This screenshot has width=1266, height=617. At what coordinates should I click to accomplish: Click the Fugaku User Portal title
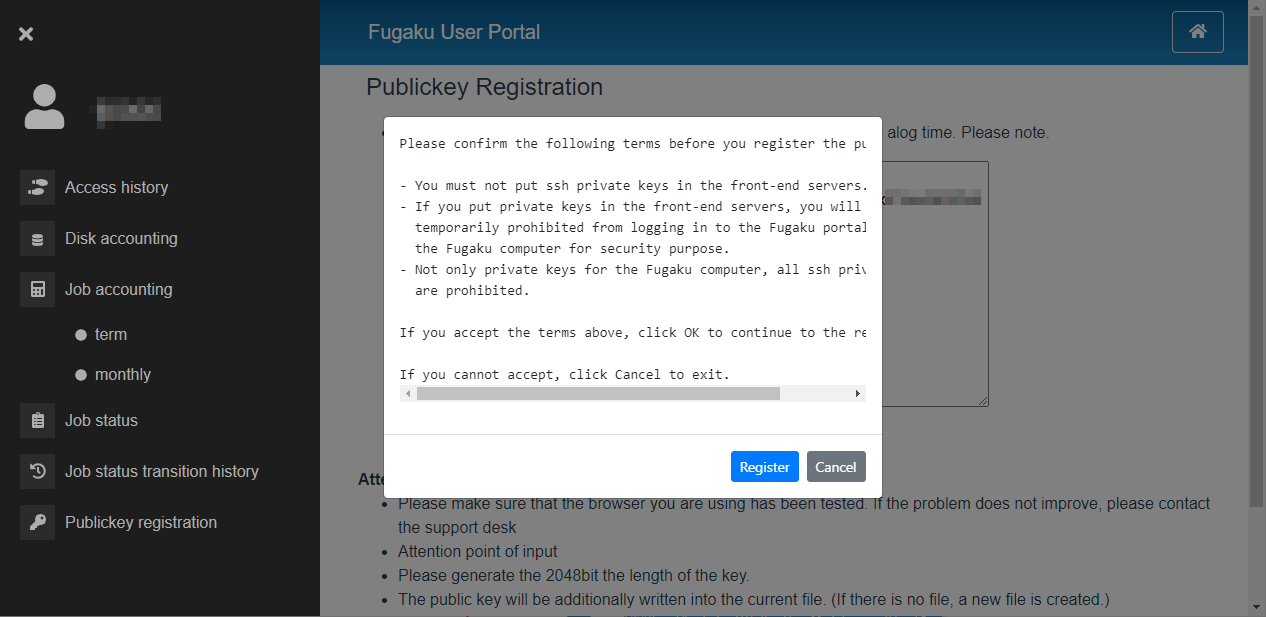click(454, 32)
